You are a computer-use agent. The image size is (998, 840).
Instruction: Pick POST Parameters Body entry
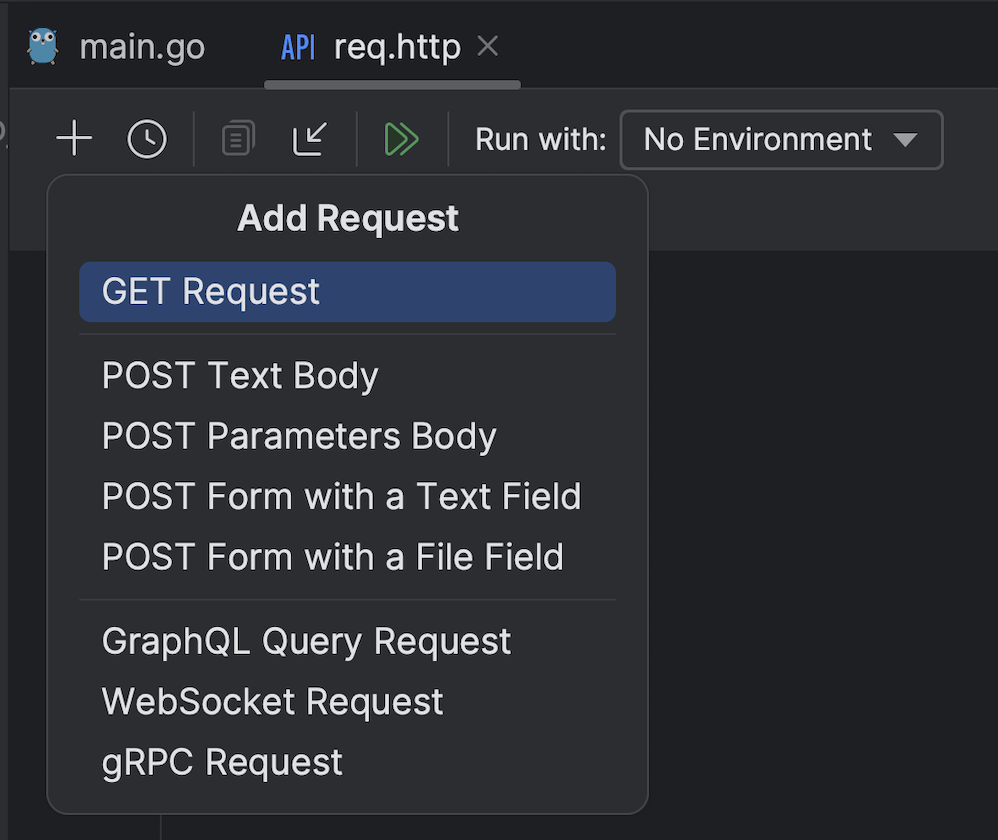[x=299, y=436]
